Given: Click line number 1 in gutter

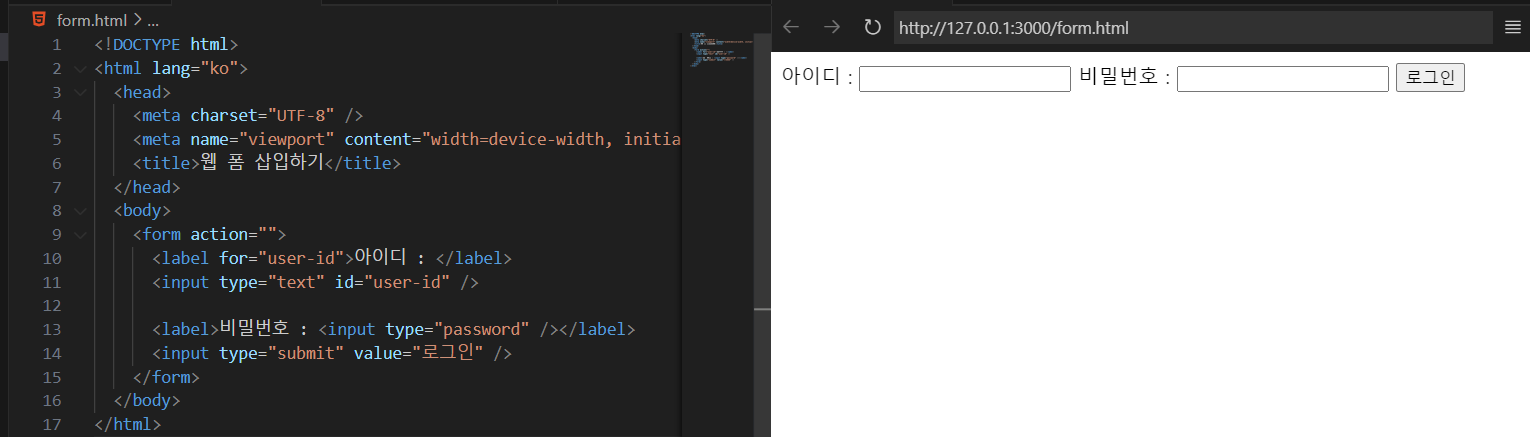Looking at the screenshot, I should (56, 45).
